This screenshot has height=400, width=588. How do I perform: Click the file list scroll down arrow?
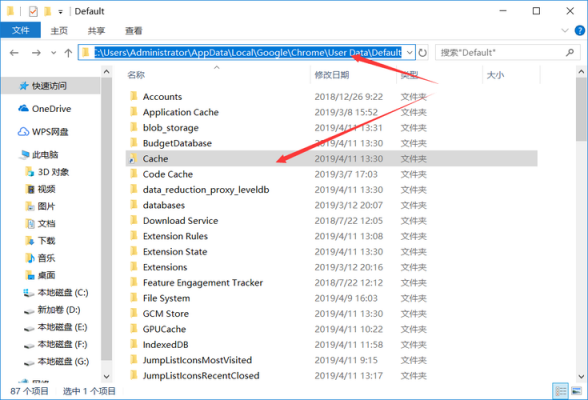coord(581,376)
